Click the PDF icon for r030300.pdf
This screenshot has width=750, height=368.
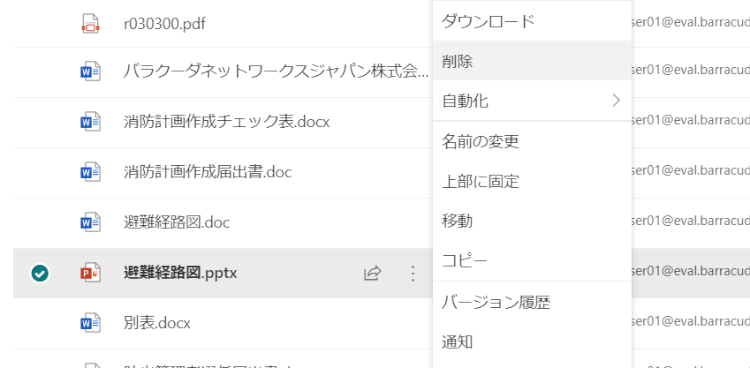[x=90, y=23]
